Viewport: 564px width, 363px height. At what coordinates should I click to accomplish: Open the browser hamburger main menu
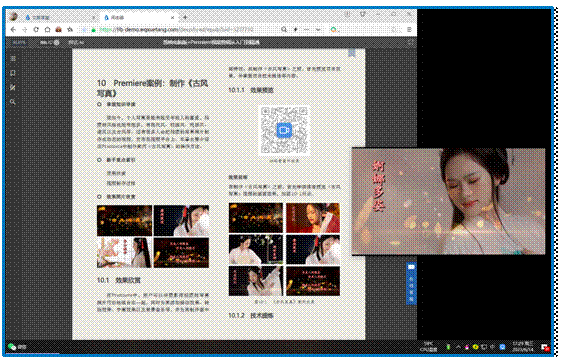[x=409, y=30]
